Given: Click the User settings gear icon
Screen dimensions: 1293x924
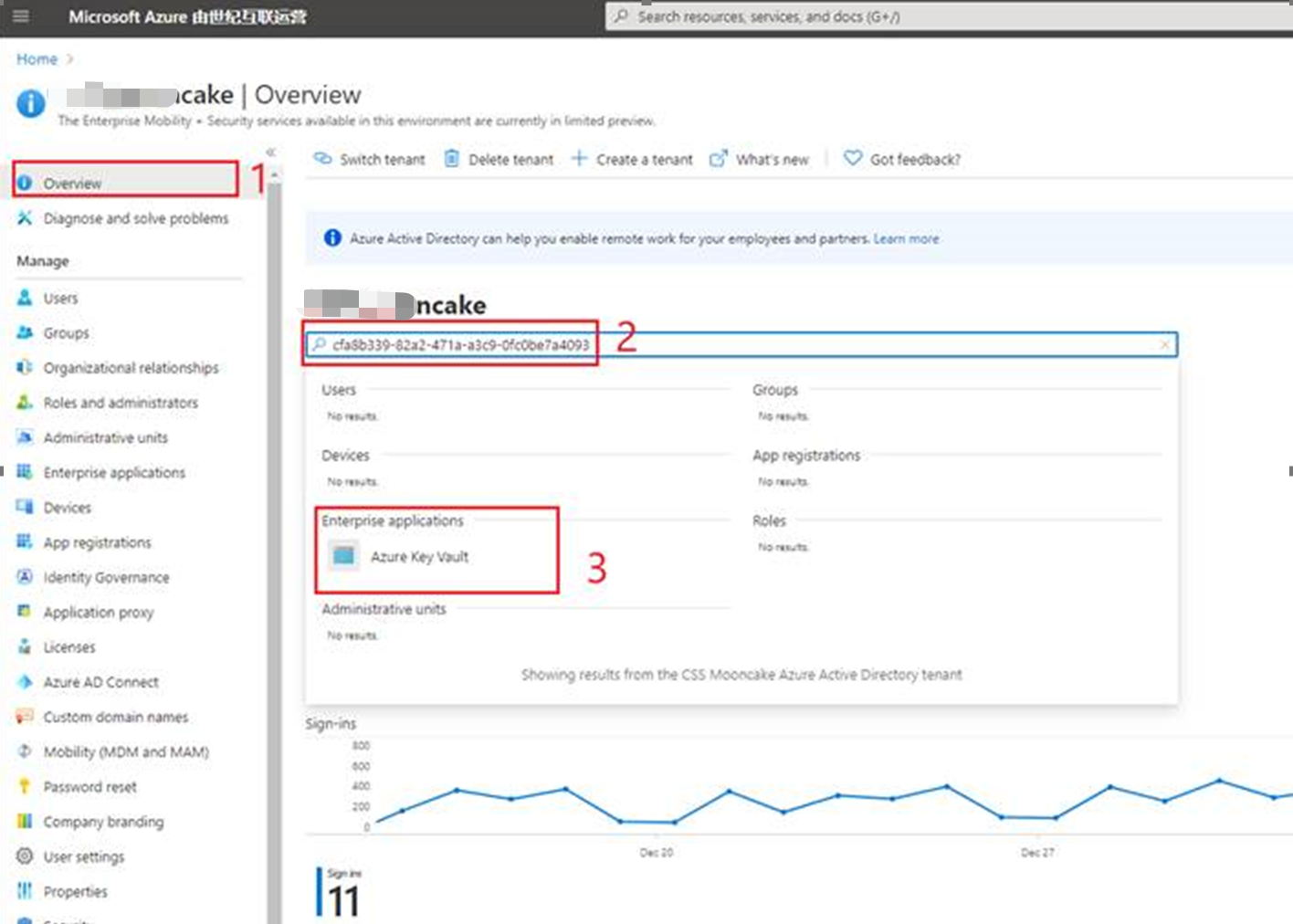Looking at the screenshot, I should pos(25,856).
